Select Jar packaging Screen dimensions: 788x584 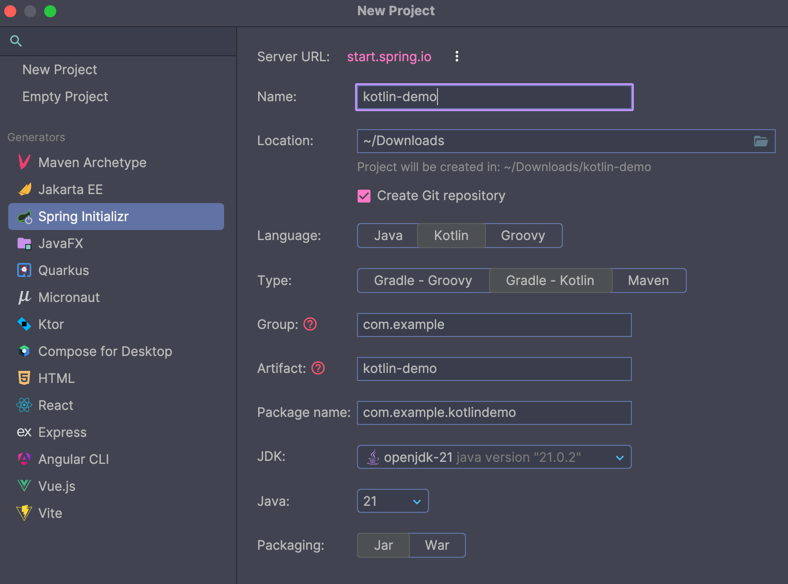click(x=383, y=545)
